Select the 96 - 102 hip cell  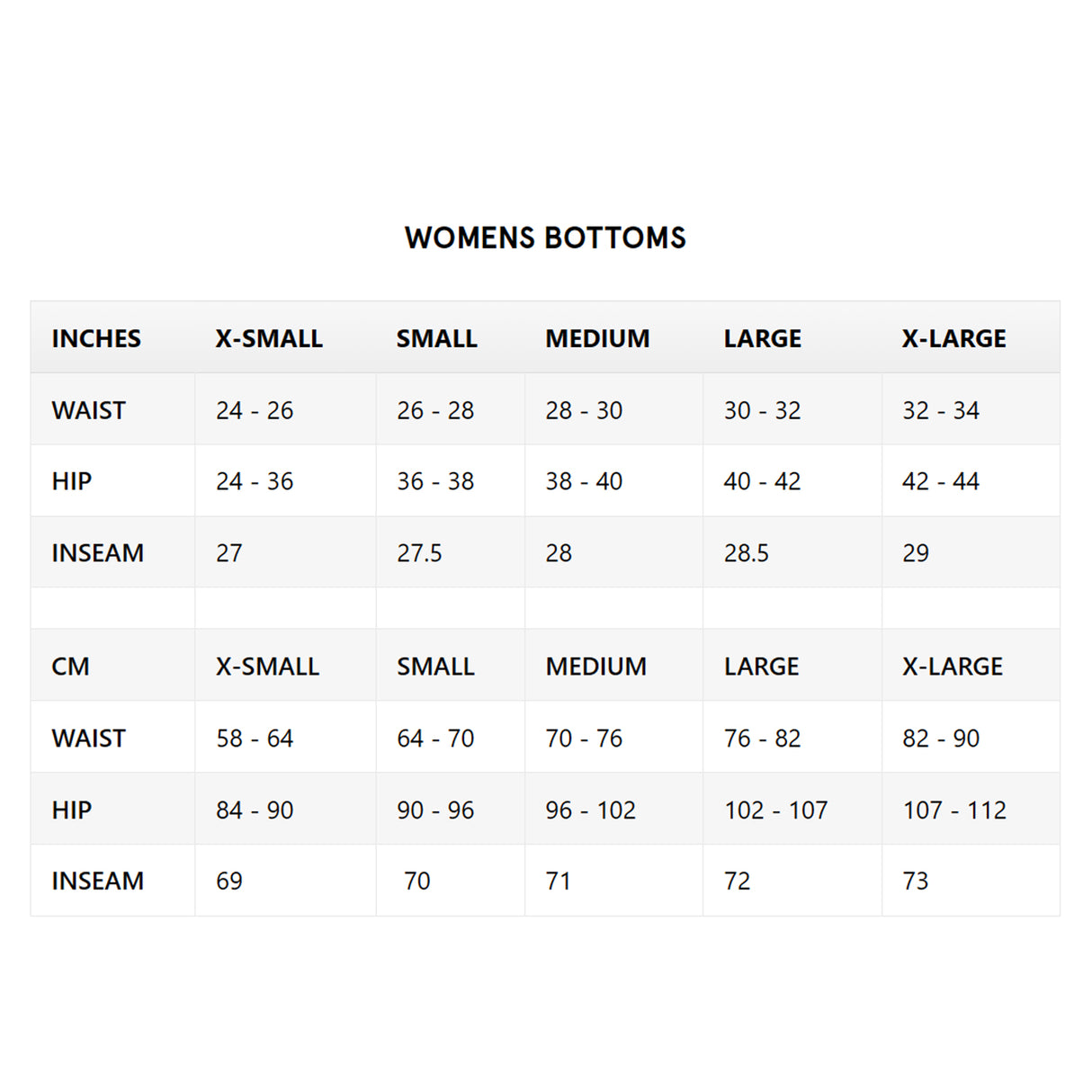pyautogui.click(x=590, y=810)
